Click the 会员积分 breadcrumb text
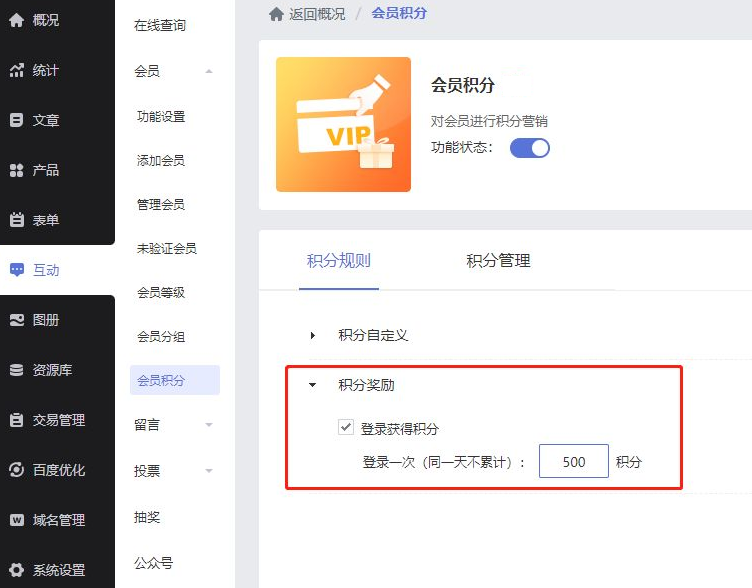The height and width of the screenshot is (588, 752). 399,13
